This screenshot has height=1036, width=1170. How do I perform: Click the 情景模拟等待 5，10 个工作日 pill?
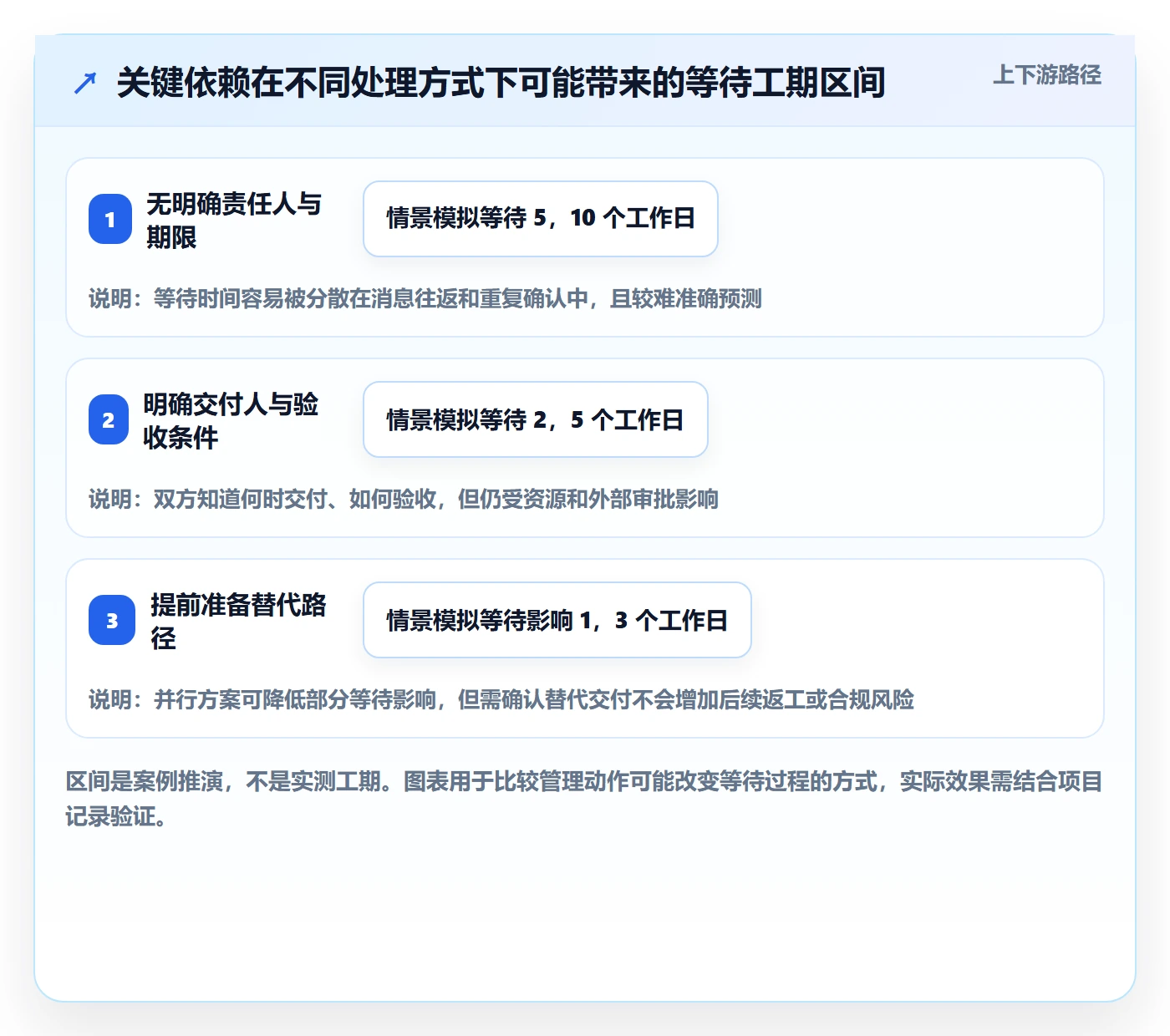(x=541, y=219)
